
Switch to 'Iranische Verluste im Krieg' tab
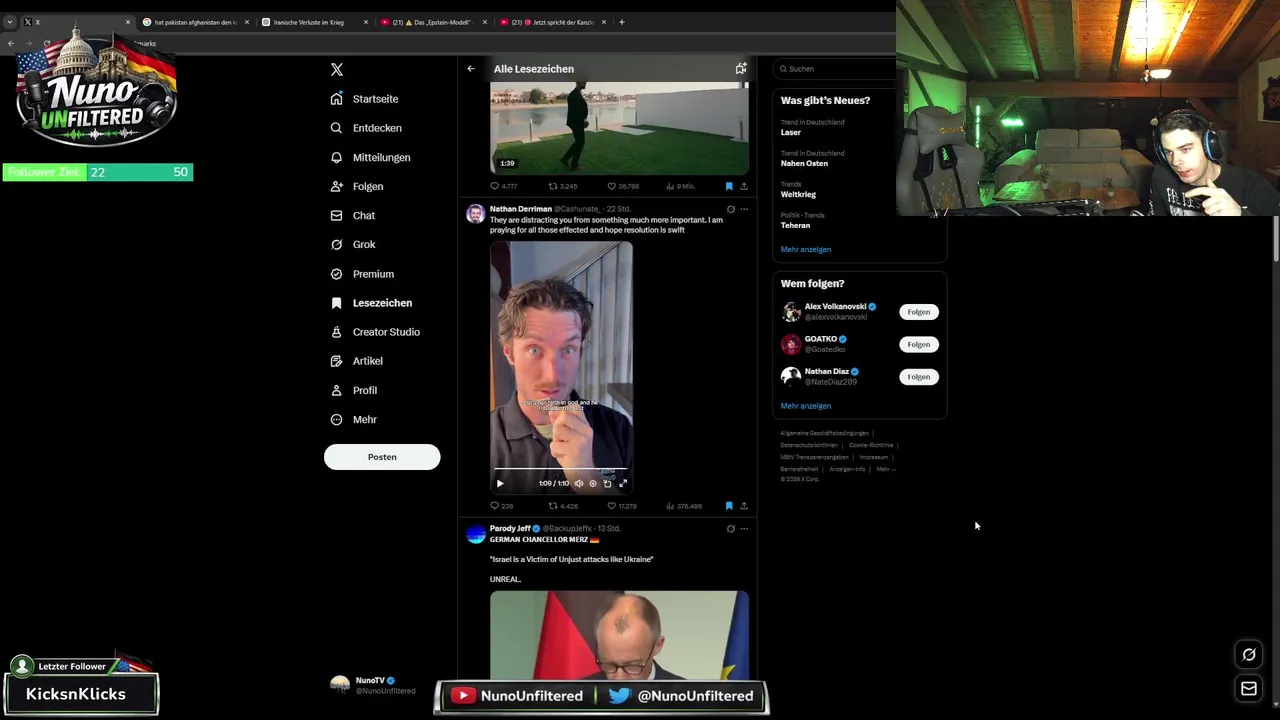pos(314,22)
